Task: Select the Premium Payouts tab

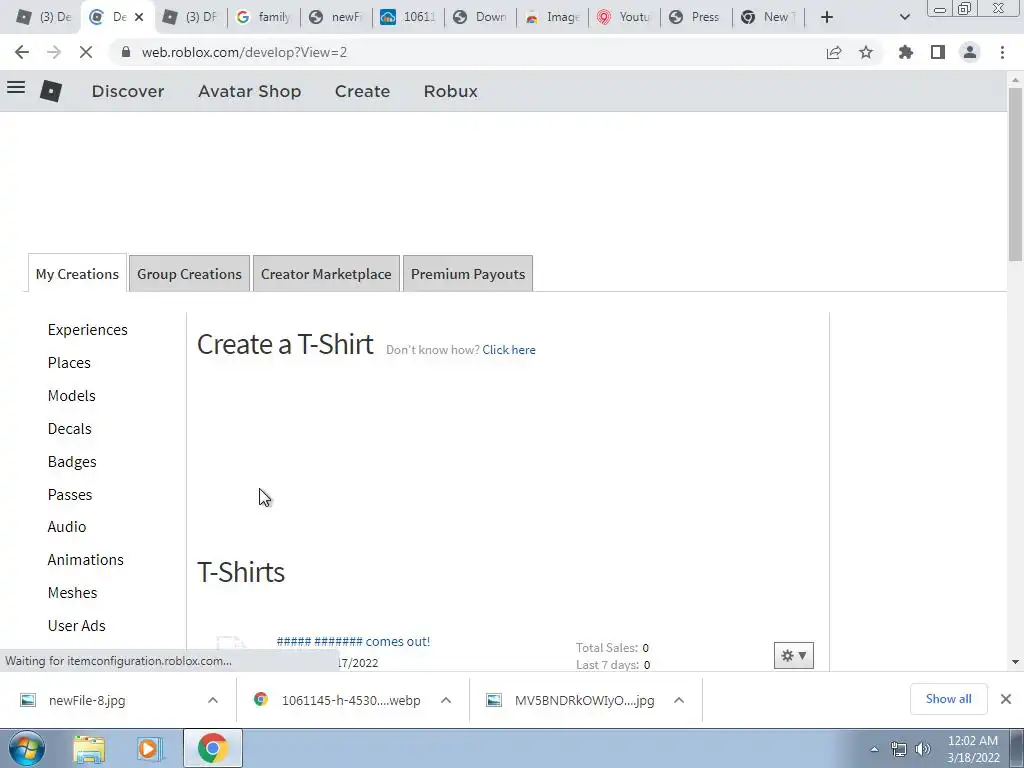Action: pos(468,274)
